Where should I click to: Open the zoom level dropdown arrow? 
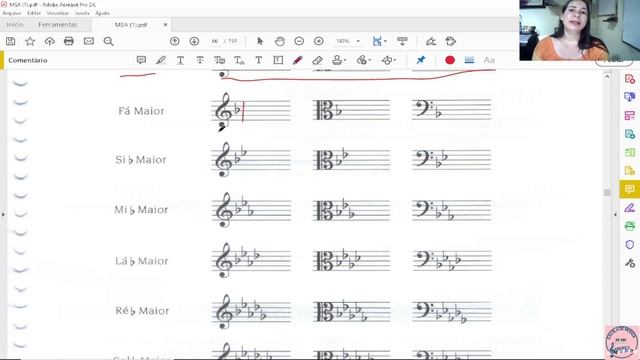click(x=358, y=41)
